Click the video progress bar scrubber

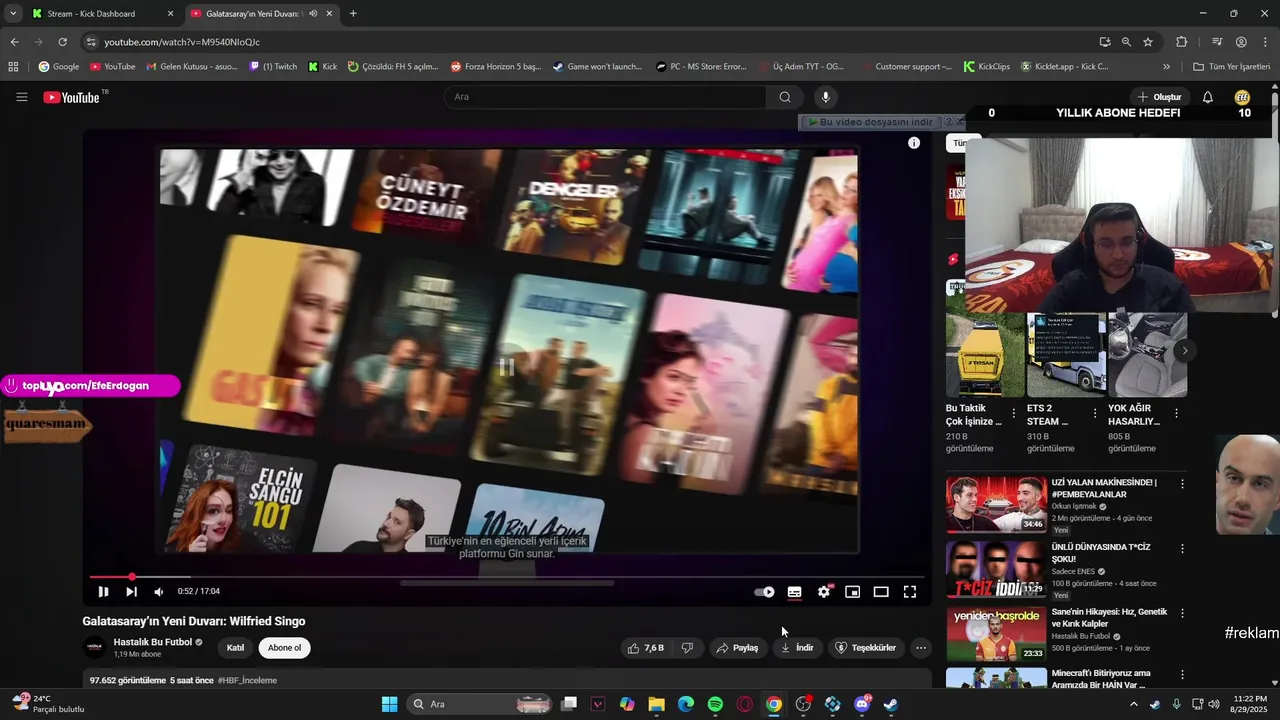click(132, 577)
